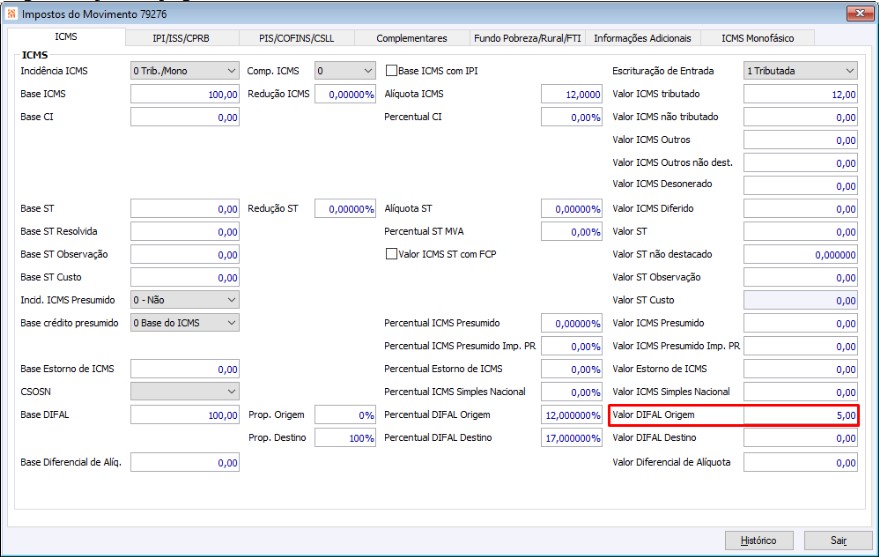879x557 pixels.
Task: Click the Valor ICMS Outros não dest. field
Action: point(801,163)
